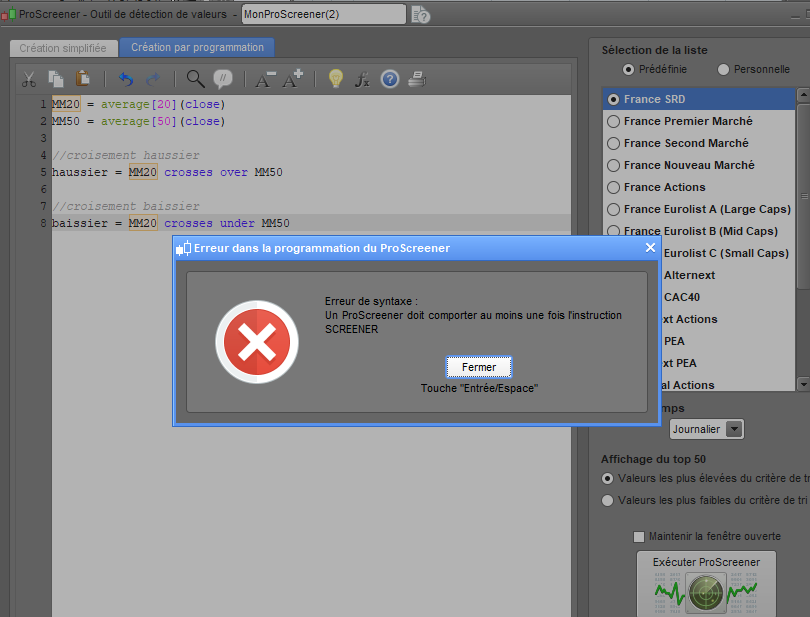Click the CAC40 list entry
This screenshot has height=617, width=810.
(682, 297)
